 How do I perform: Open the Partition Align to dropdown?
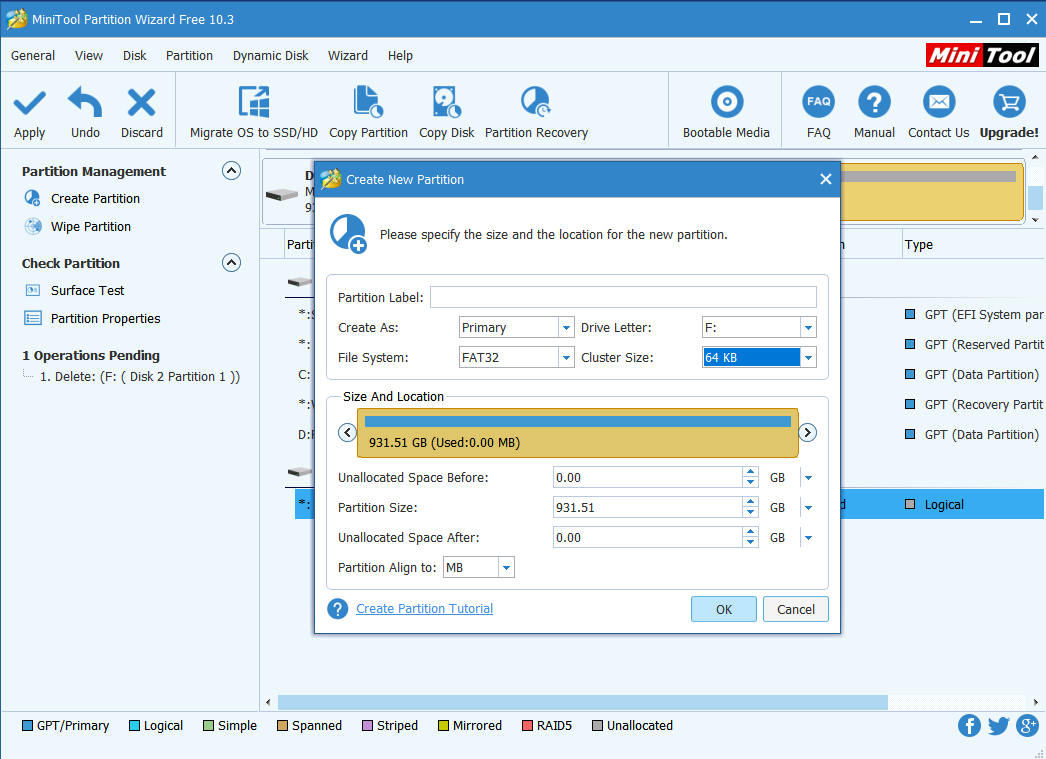point(506,568)
